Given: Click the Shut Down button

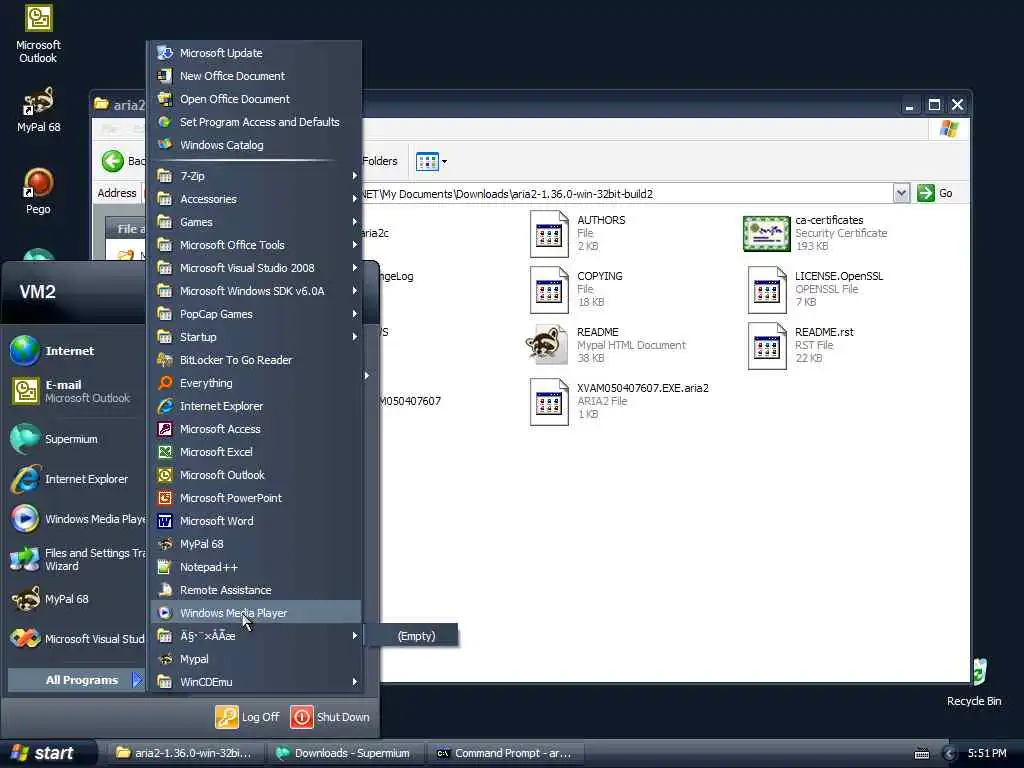Looking at the screenshot, I should pos(330,717).
